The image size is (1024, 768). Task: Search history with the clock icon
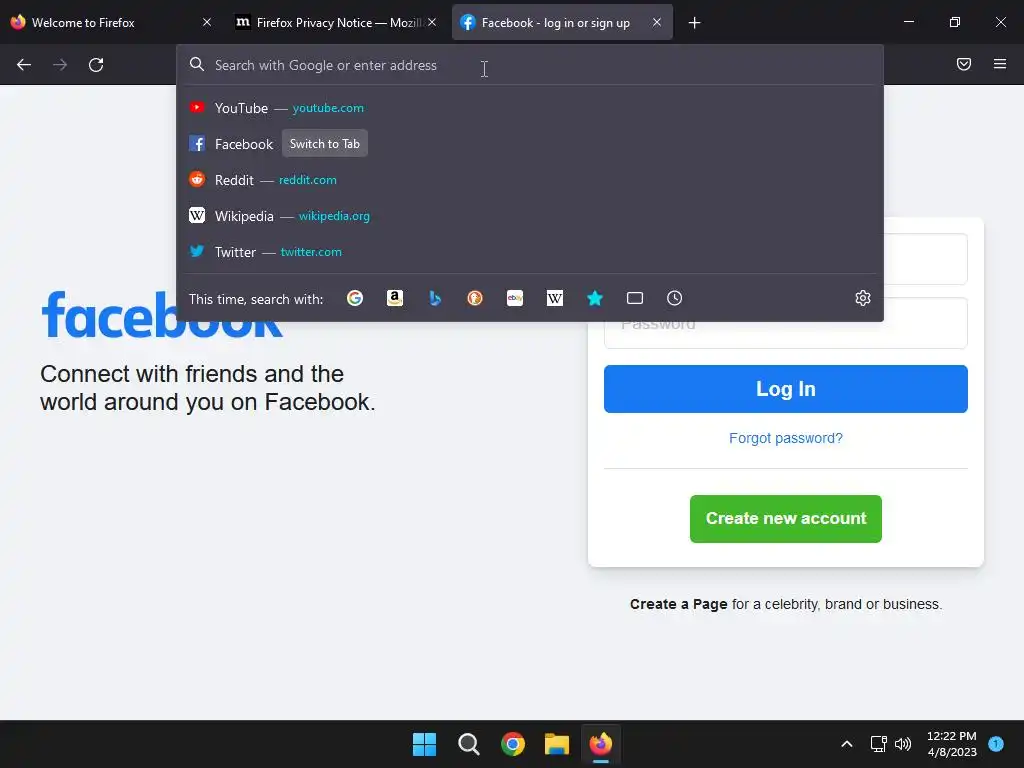(675, 298)
